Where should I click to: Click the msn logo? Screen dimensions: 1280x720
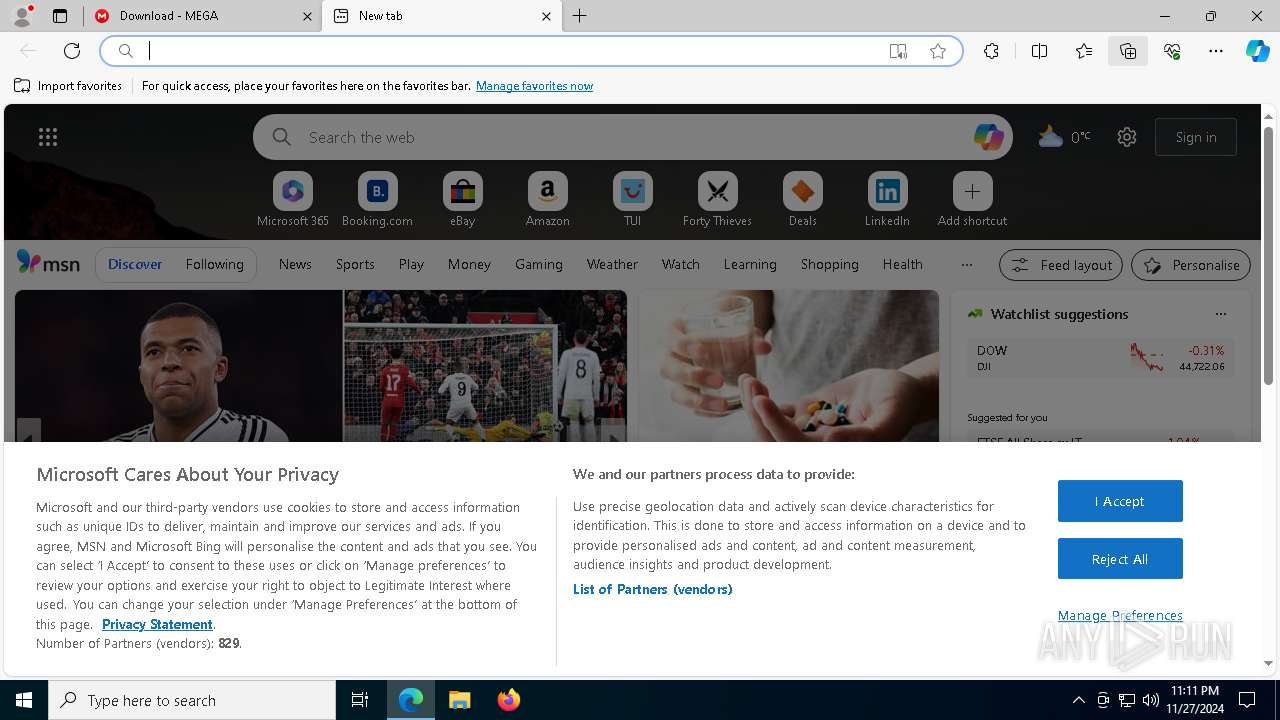point(48,264)
